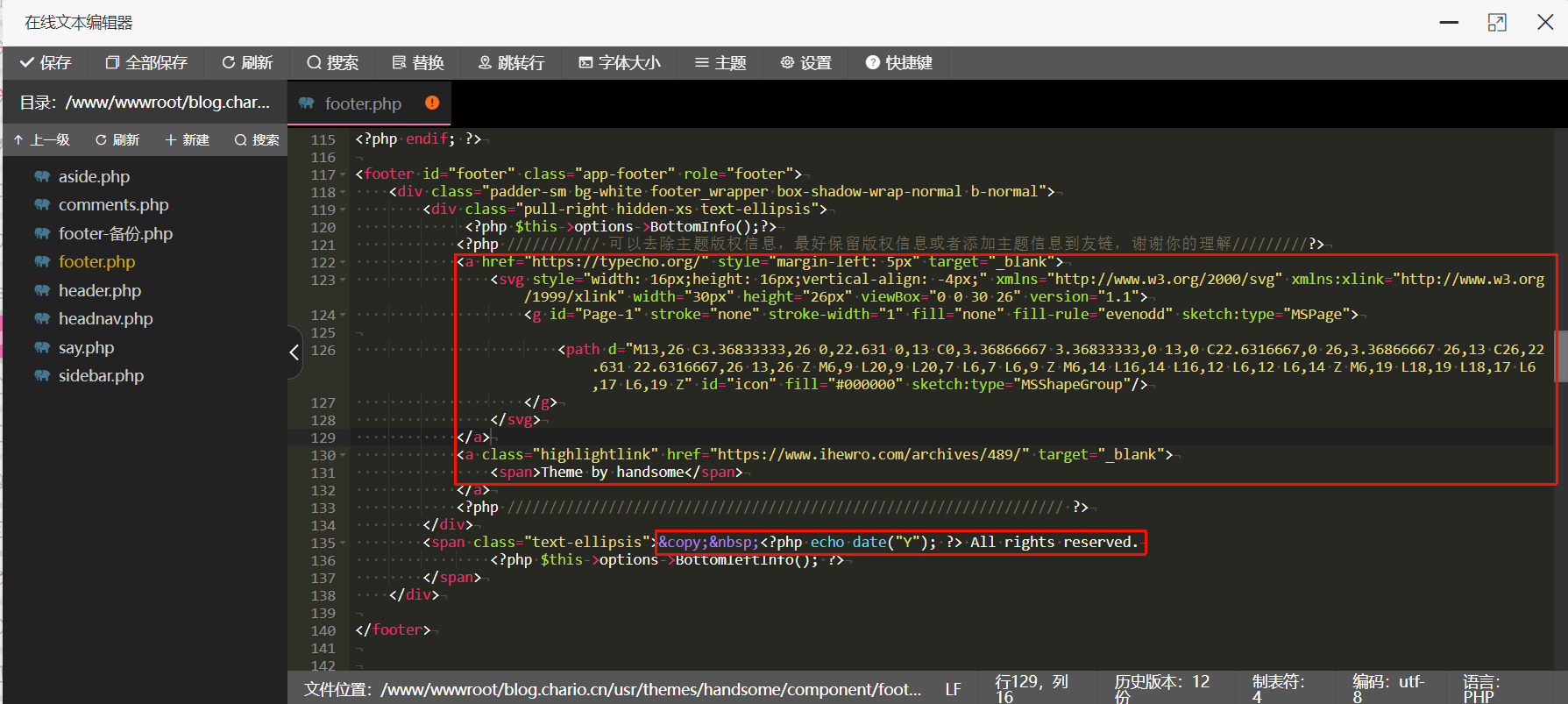Image resolution: width=1568 pixels, height=704 pixels.
Task: Collapse the file sidebar with the arrow handle
Action: click(x=294, y=352)
